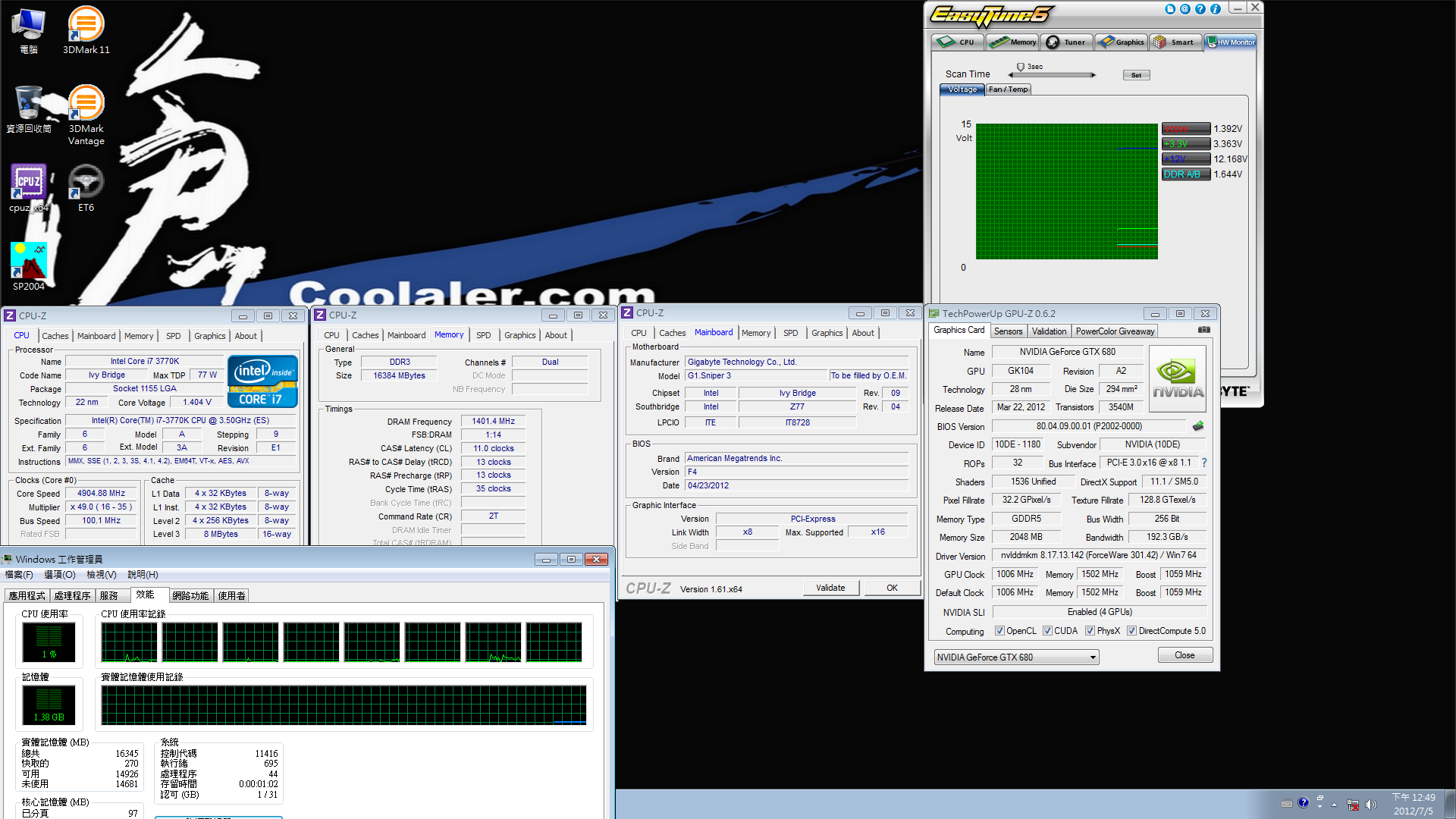1456x819 pixels.
Task: Open the 檢視(V) menu in Task Manager
Action: click(102, 575)
